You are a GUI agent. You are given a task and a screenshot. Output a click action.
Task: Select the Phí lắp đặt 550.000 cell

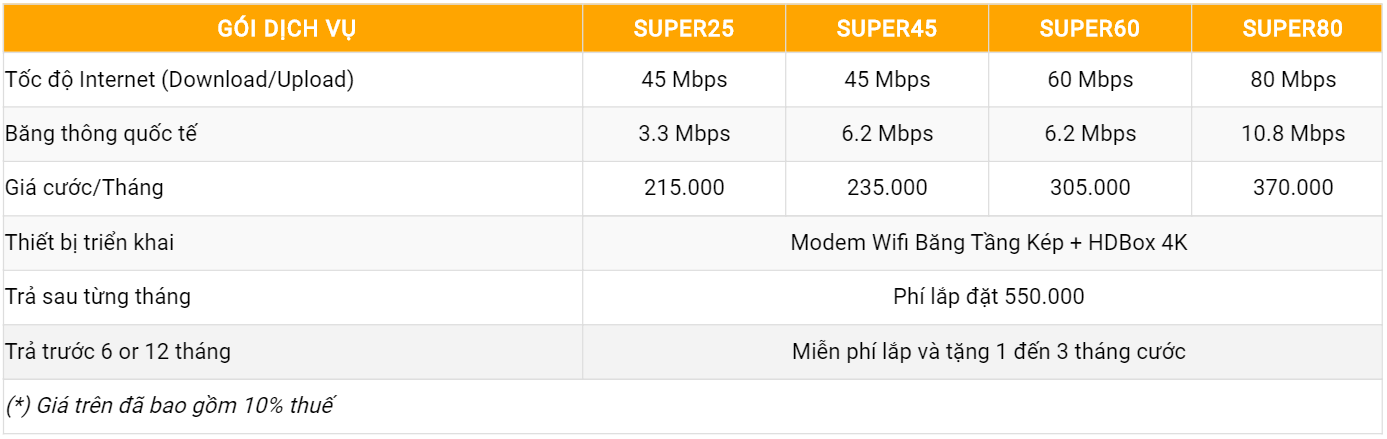point(988,297)
